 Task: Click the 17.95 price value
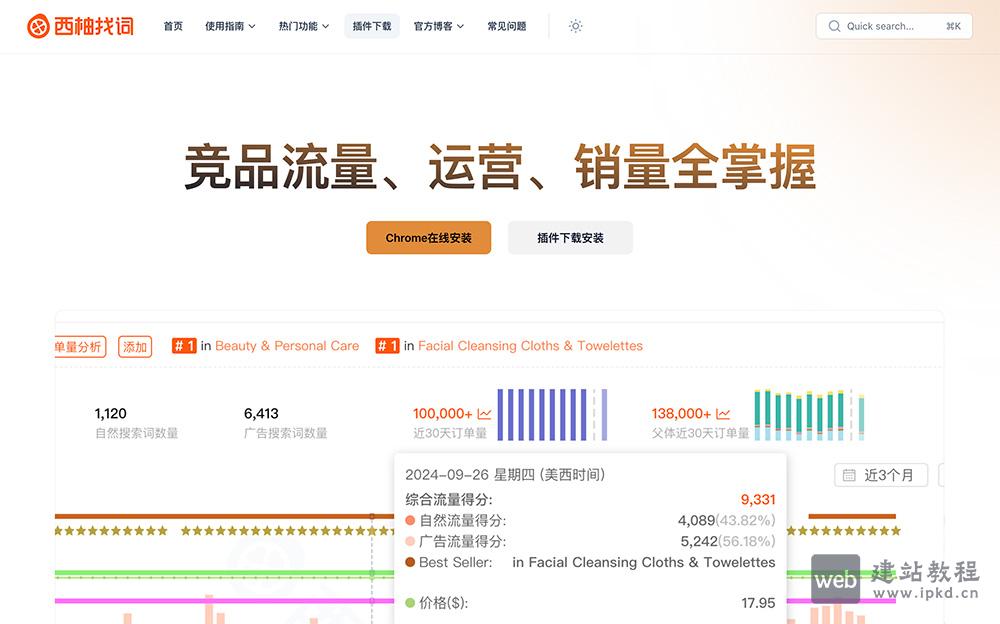tap(758, 603)
